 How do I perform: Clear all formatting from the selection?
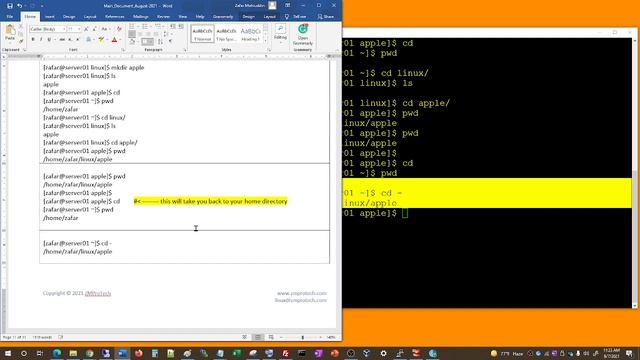coord(119,29)
